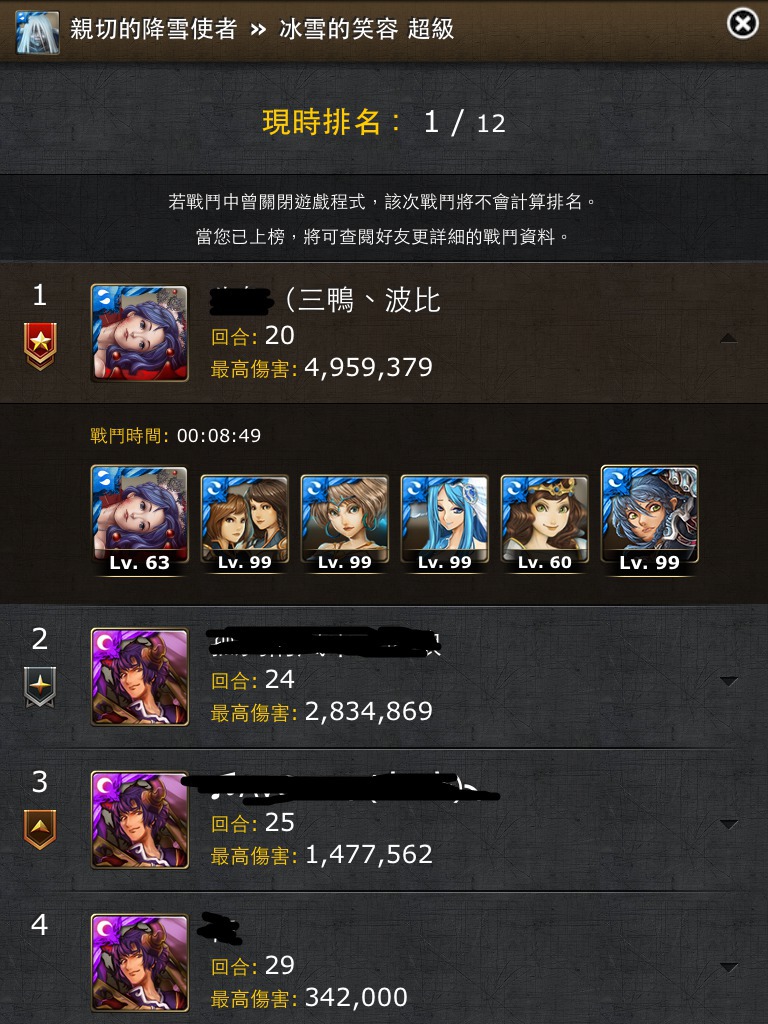Viewport: 768px width, 1024px height.
Task: Click the rank 1 leader's blue-haired portrait
Action: coord(139,333)
